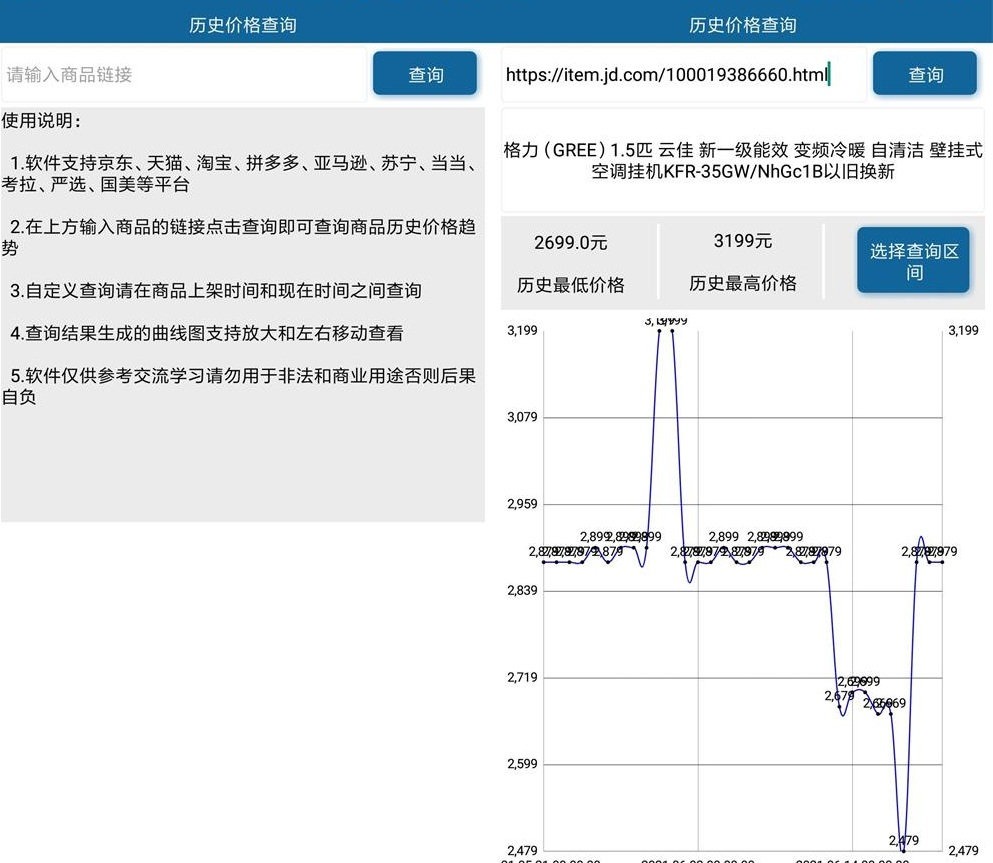The width and height of the screenshot is (993, 863).
Task: Click instruction 1 listing supported platforms 京东、天猫
Action: click(x=240, y=173)
